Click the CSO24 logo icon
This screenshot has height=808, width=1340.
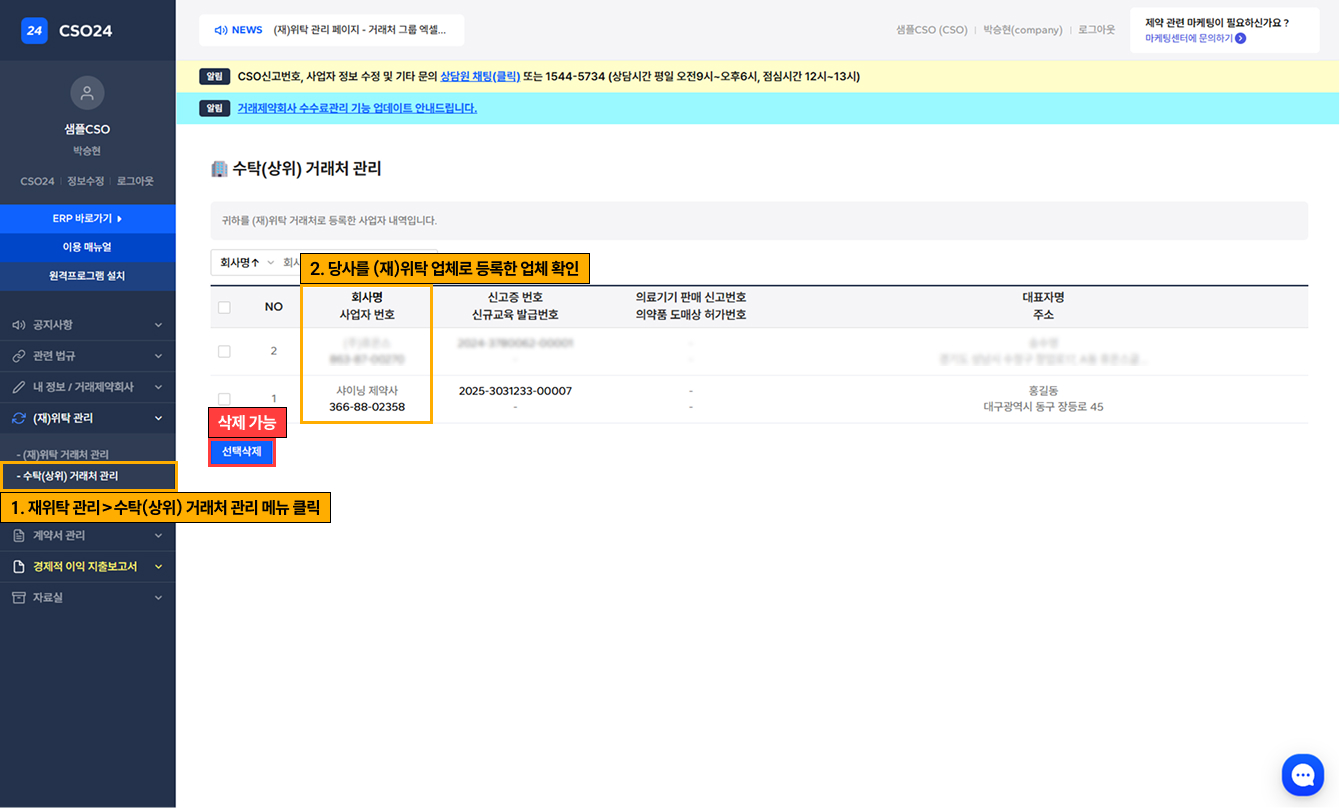tap(35, 31)
